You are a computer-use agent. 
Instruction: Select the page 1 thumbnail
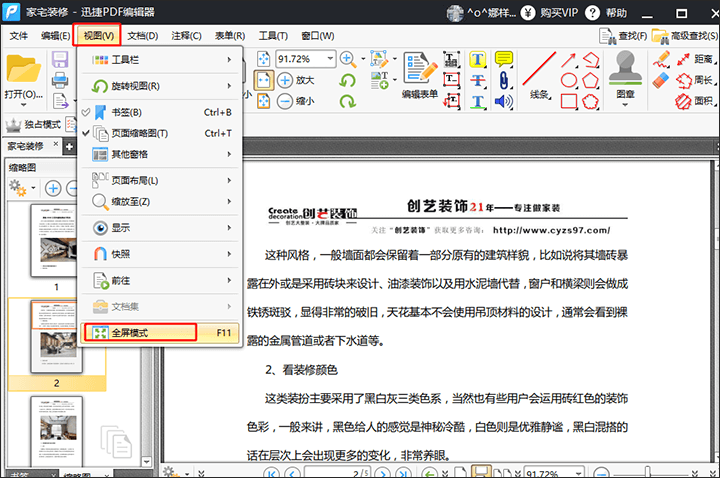pos(56,242)
